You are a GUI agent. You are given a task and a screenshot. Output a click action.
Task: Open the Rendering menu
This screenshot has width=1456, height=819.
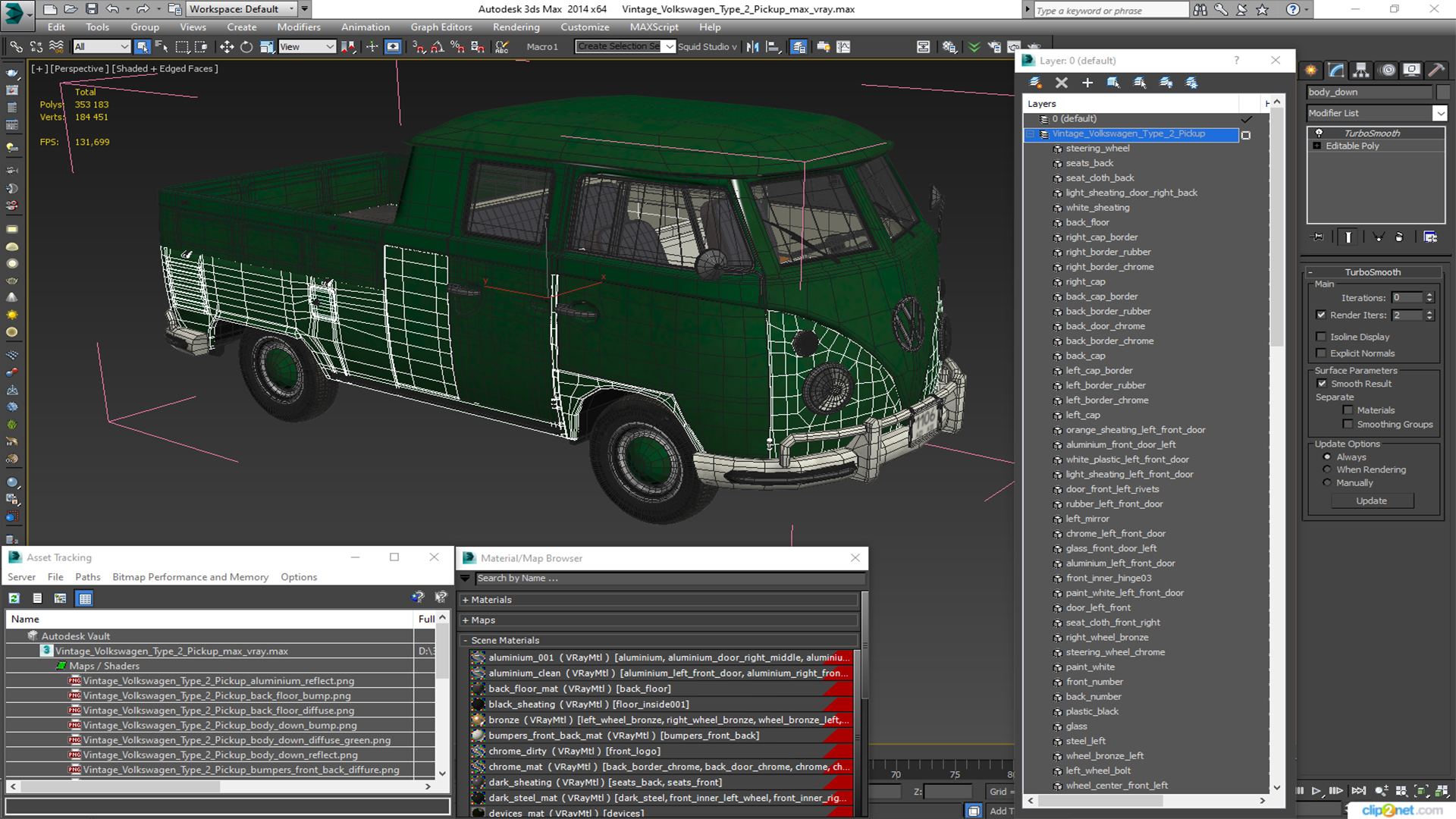click(x=516, y=27)
